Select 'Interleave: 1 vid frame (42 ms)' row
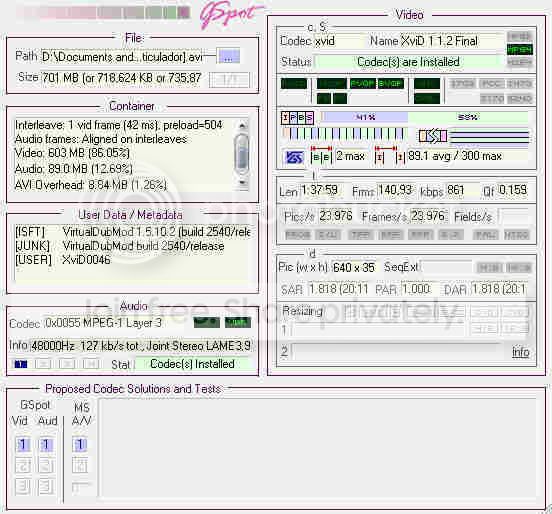The image size is (552, 514). (x=119, y=125)
